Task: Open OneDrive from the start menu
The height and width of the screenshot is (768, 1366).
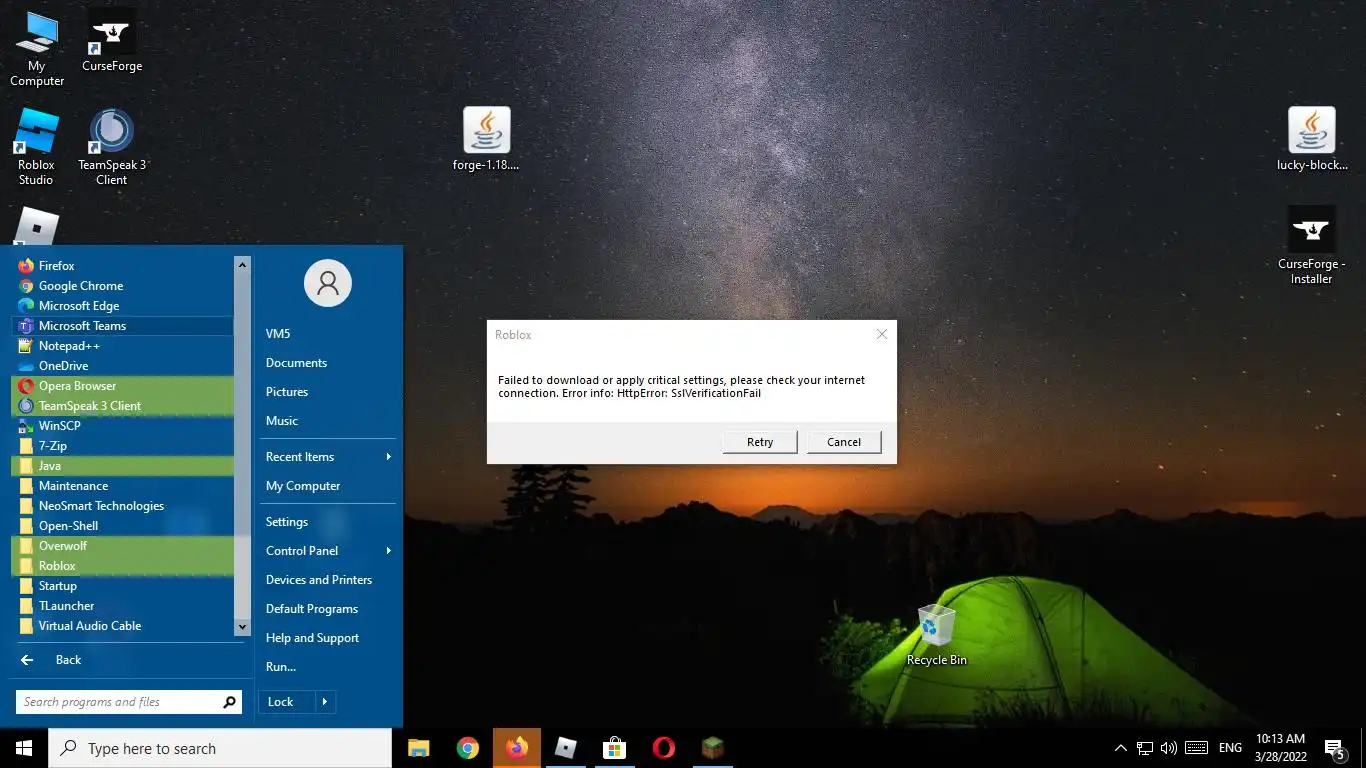Action: point(123,366)
